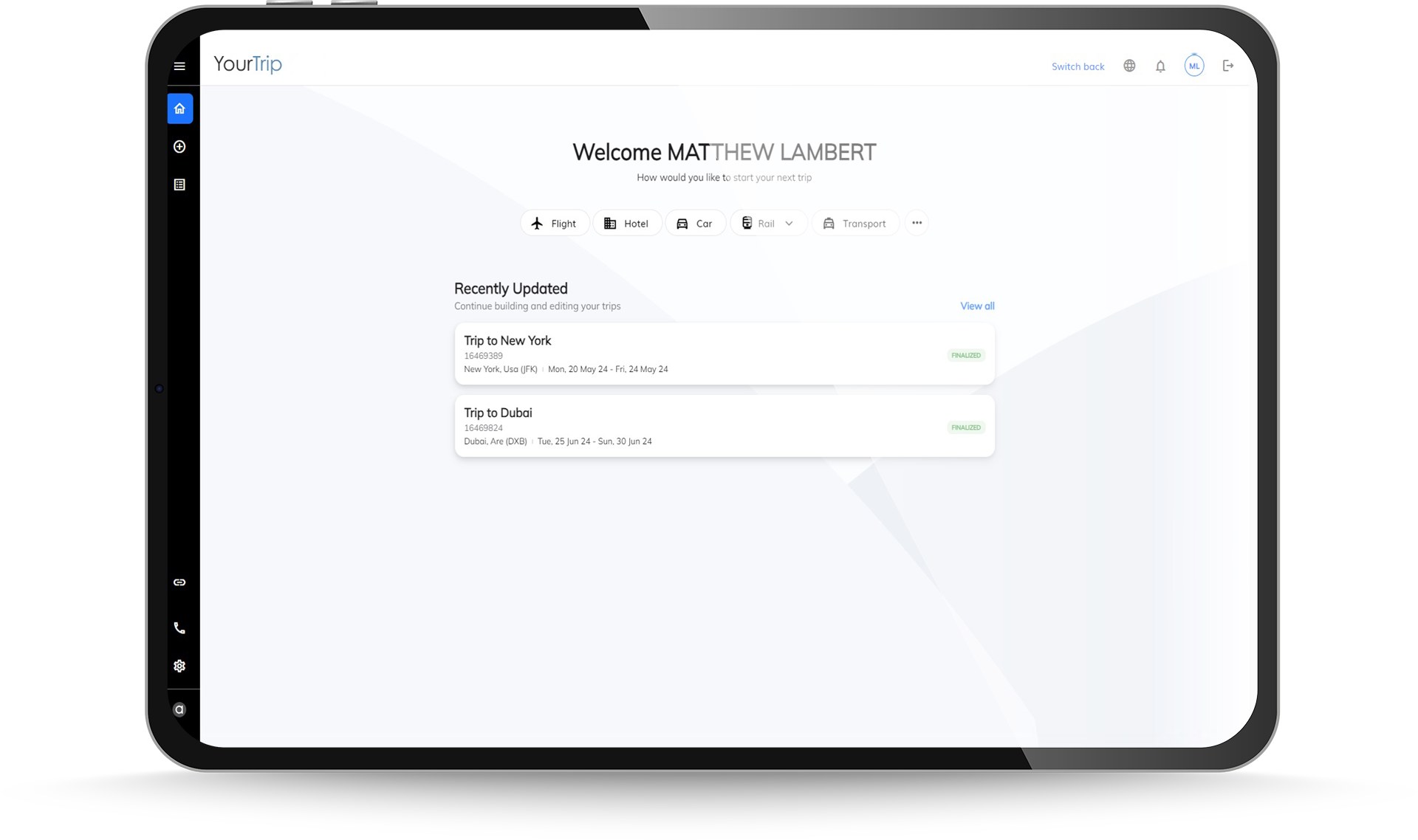The image size is (1418, 840).
Task: Click the home navigation icon
Action: point(179,109)
